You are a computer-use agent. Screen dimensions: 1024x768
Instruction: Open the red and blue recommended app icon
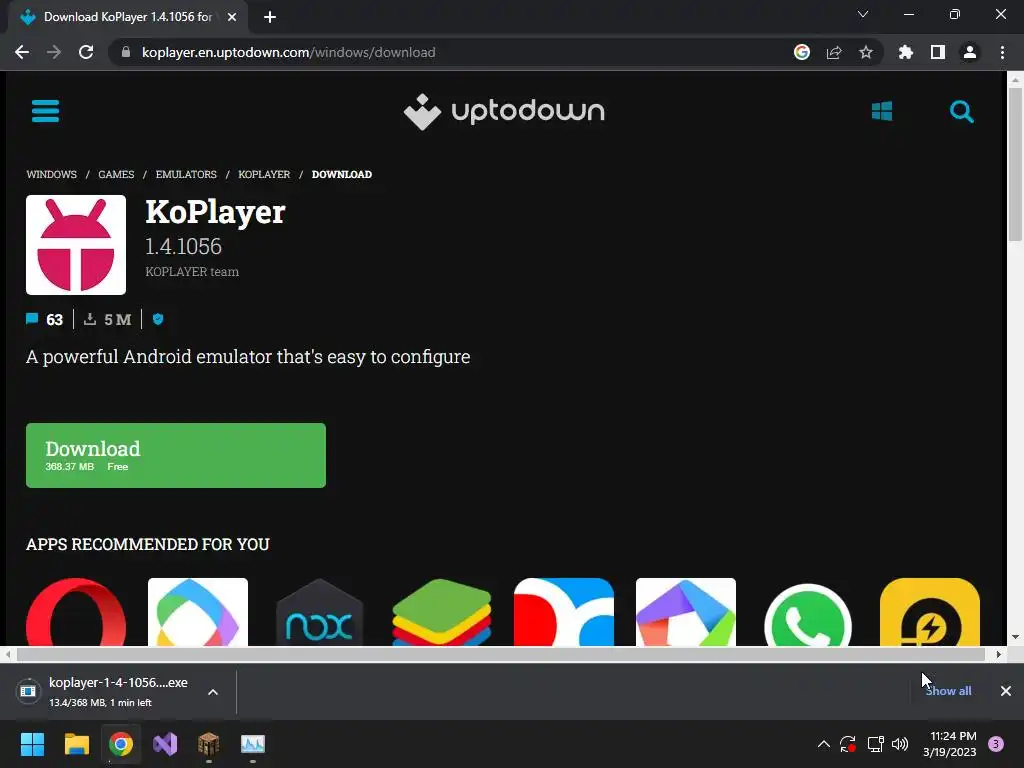564,612
